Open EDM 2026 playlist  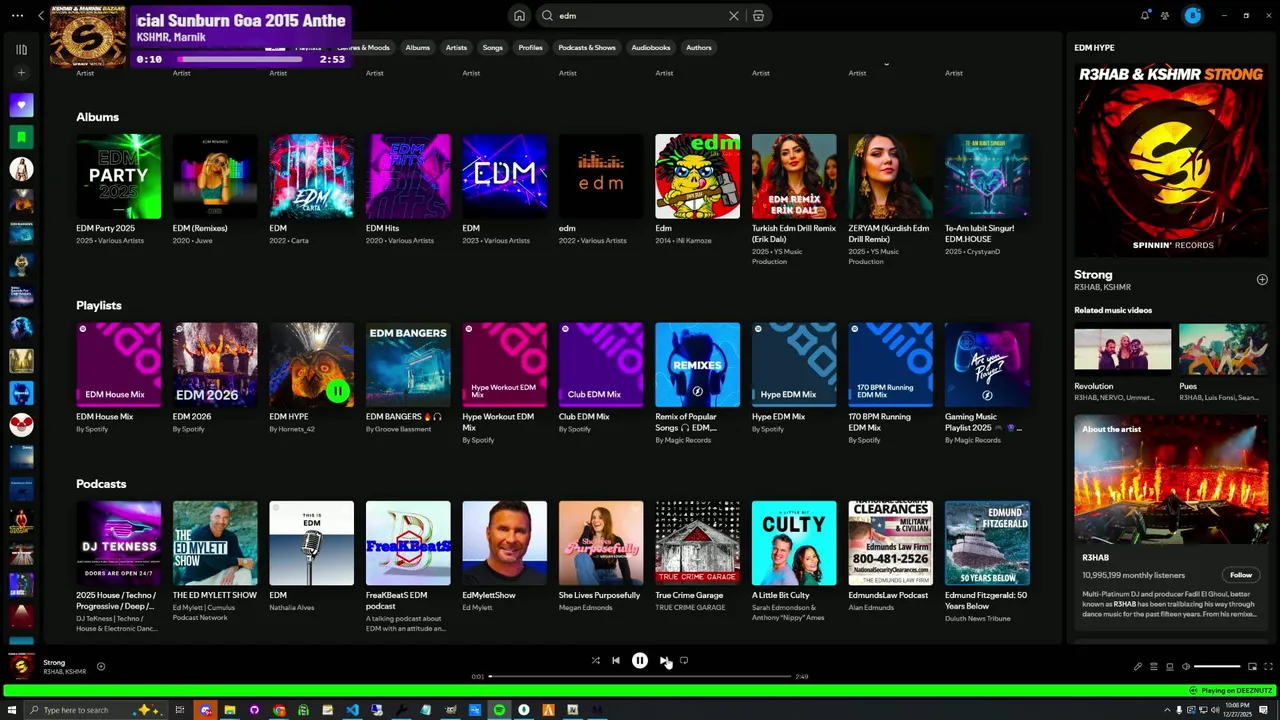pyautogui.click(x=215, y=377)
